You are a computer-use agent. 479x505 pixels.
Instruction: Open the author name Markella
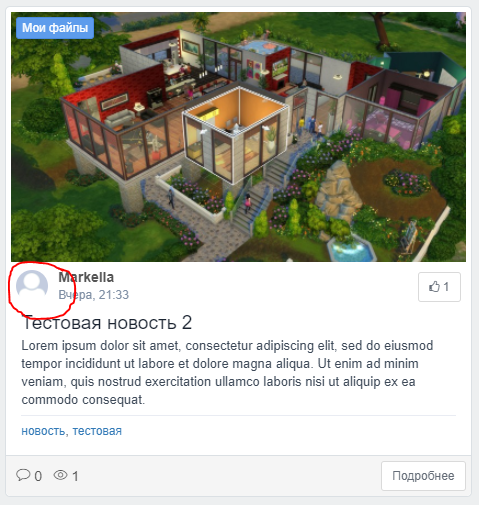[86, 277]
